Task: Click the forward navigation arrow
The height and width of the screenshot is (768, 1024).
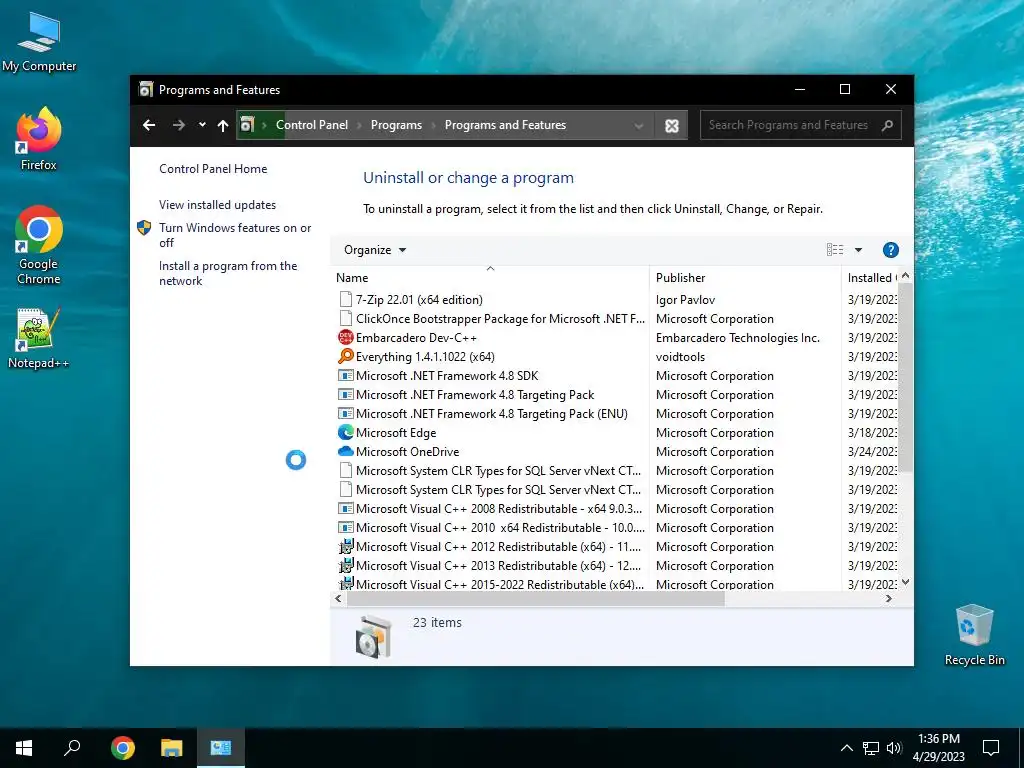Action: tap(179, 125)
